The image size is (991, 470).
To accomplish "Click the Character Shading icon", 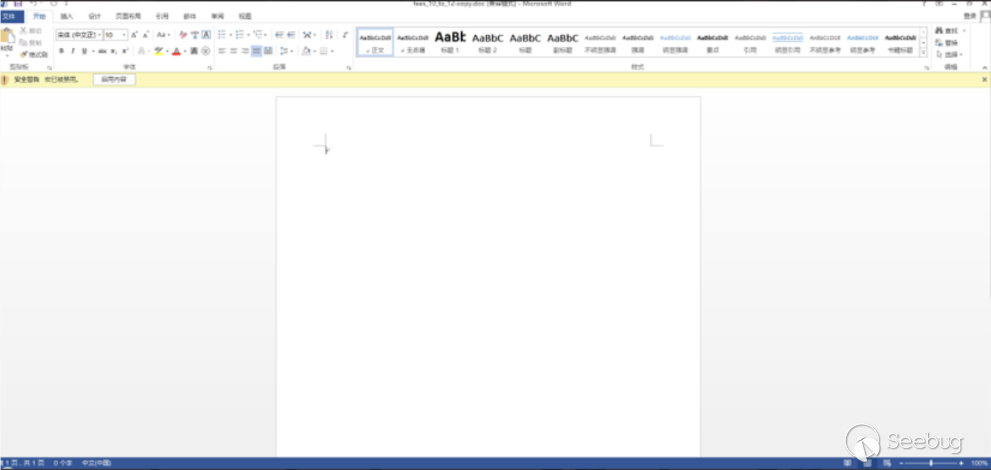I will (194, 51).
